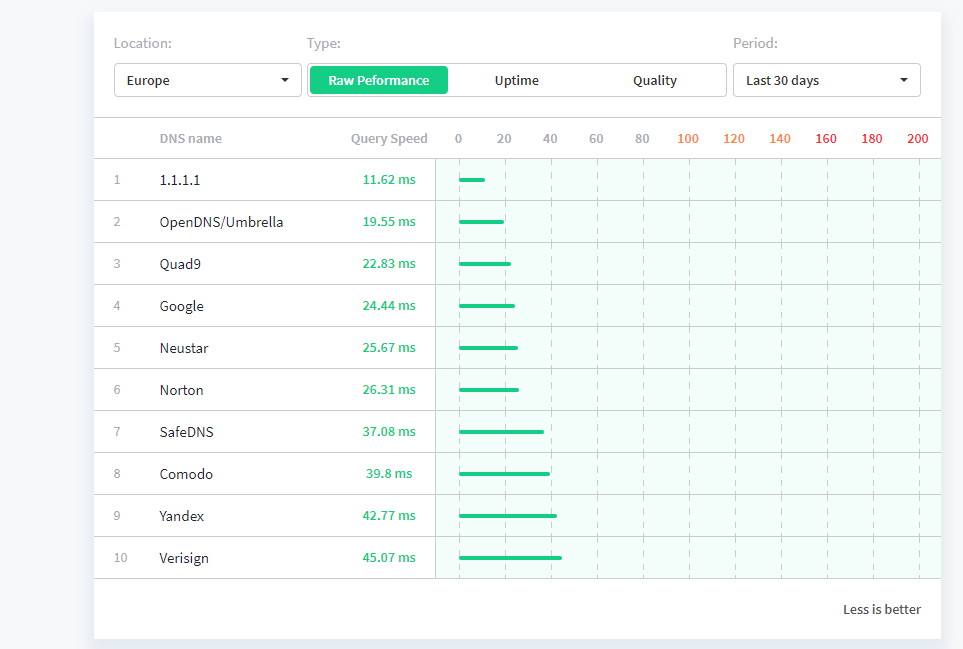Screen dimensions: 963x649
Task: Select the 1.1.1.1 DNS name
Action: [x=179, y=180]
